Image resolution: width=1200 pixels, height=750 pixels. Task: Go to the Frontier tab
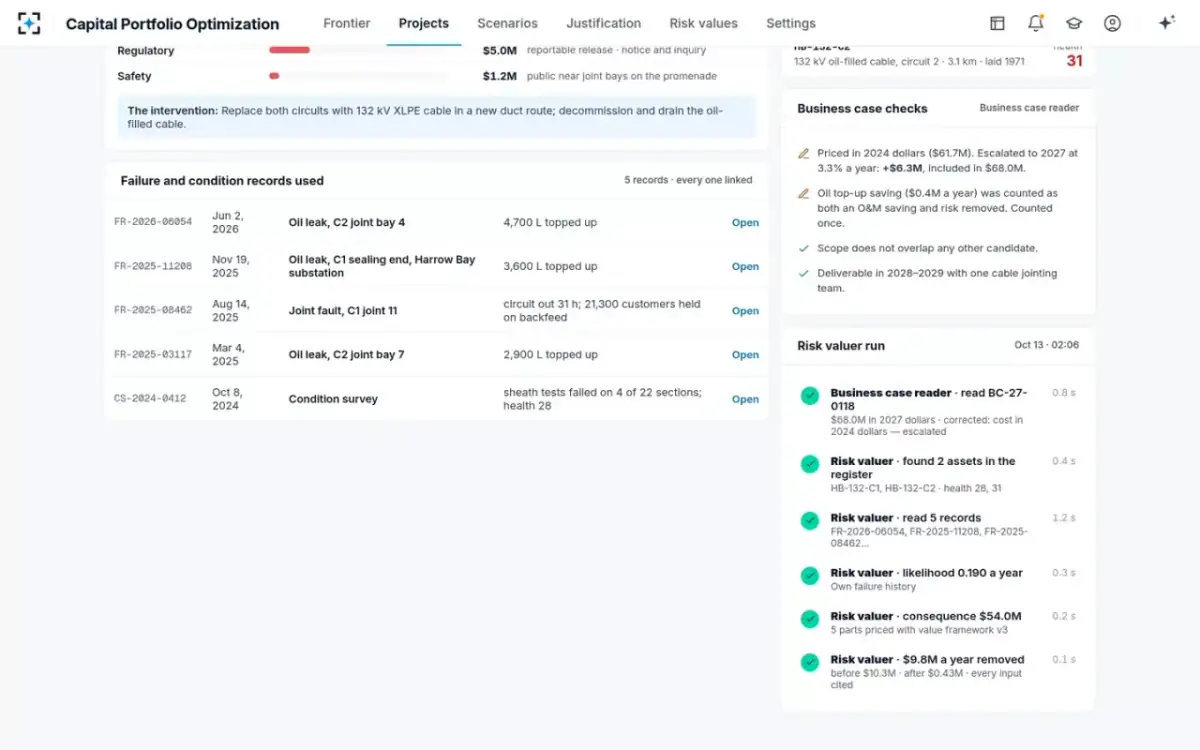346,23
